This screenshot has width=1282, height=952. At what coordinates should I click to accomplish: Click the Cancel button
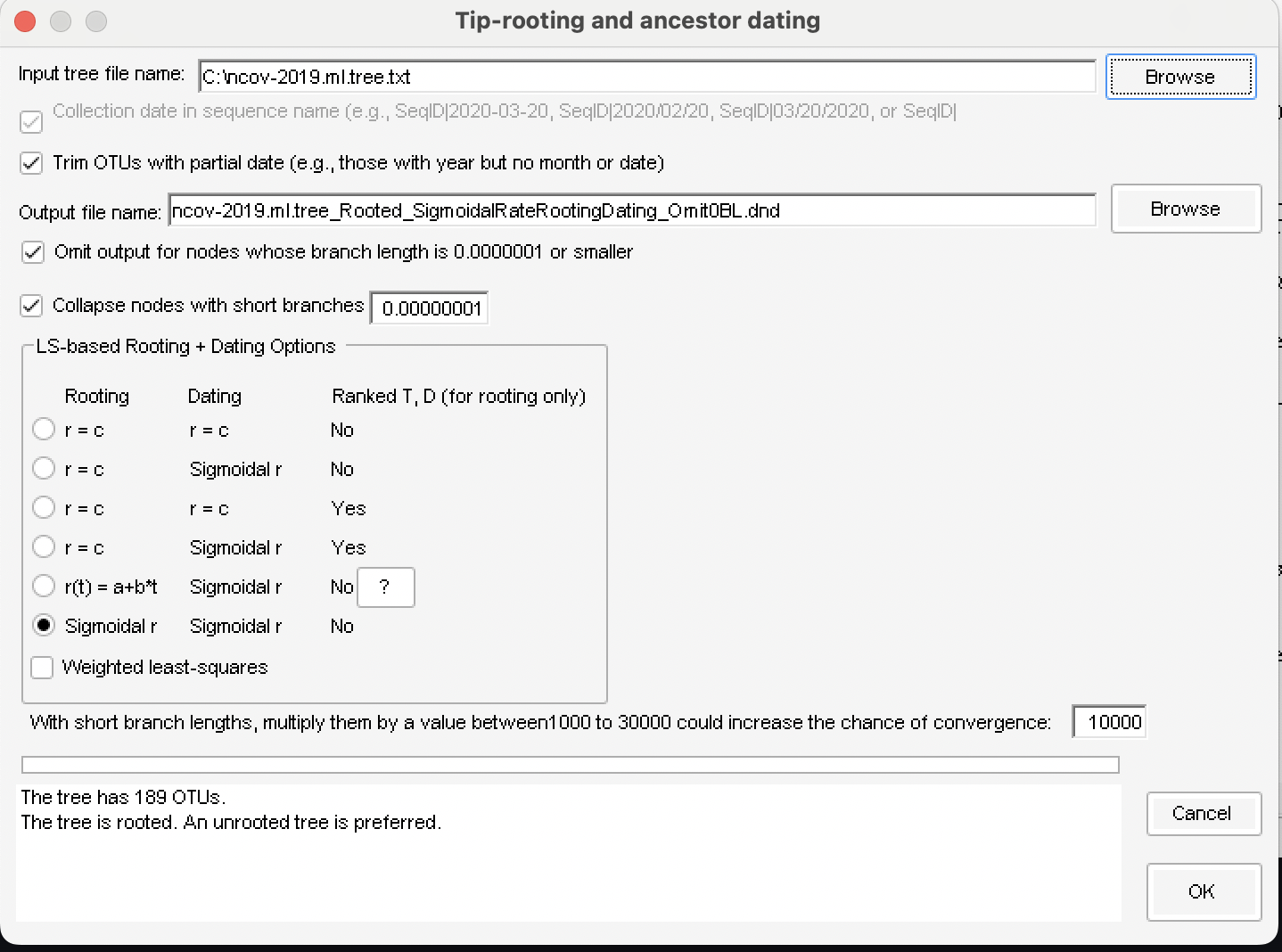pyautogui.click(x=1204, y=813)
